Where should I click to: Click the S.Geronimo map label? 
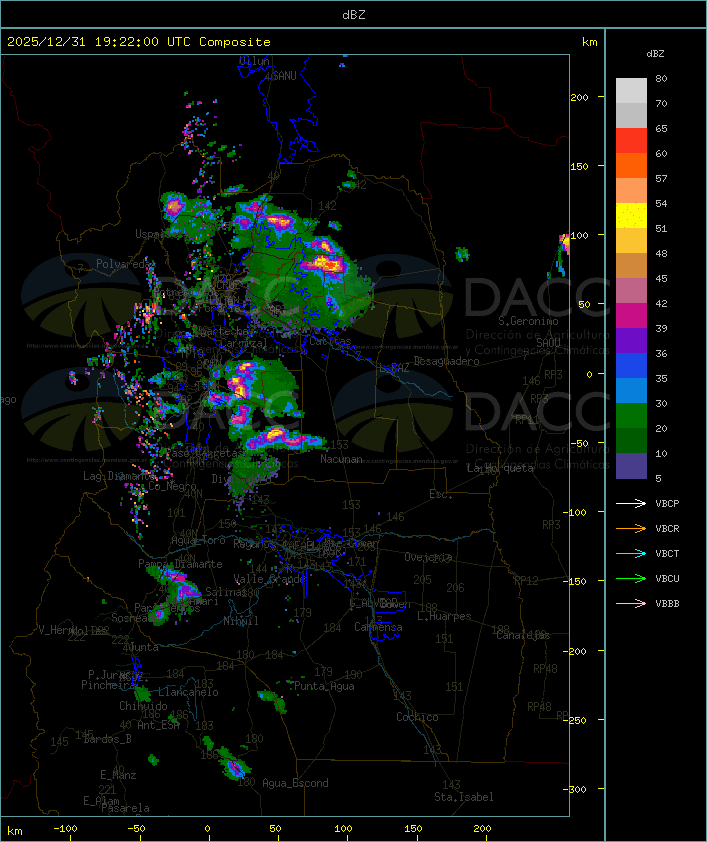(x=528, y=321)
